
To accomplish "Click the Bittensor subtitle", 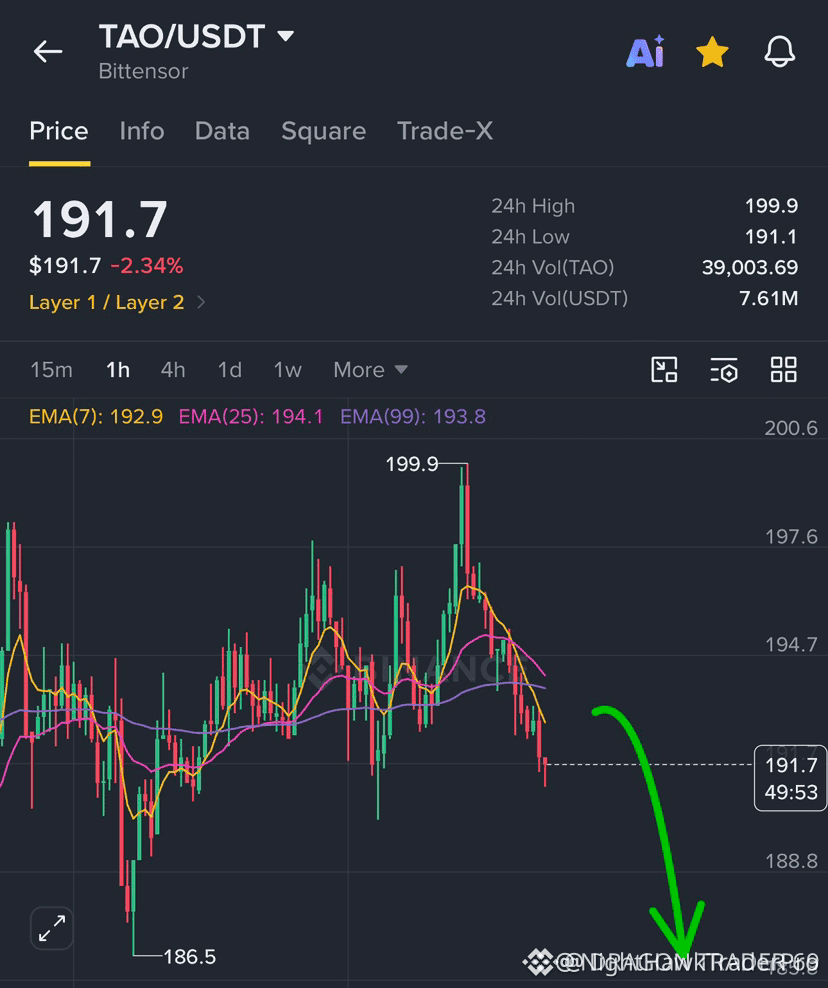I will click(143, 71).
